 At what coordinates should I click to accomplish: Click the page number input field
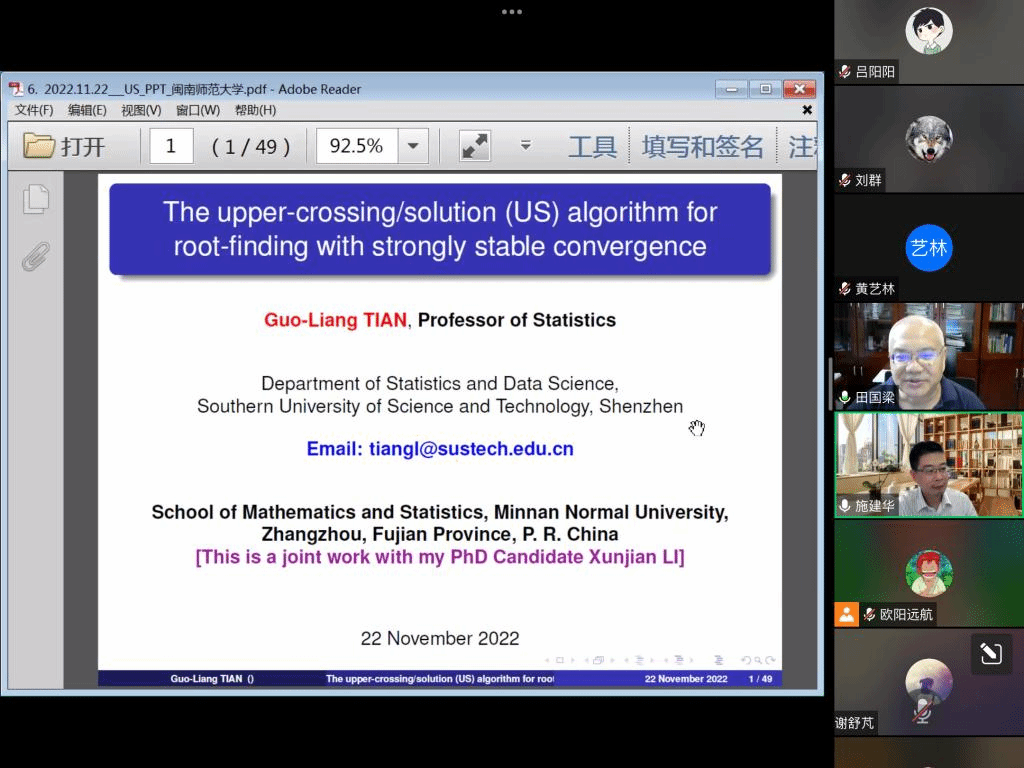coord(171,146)
